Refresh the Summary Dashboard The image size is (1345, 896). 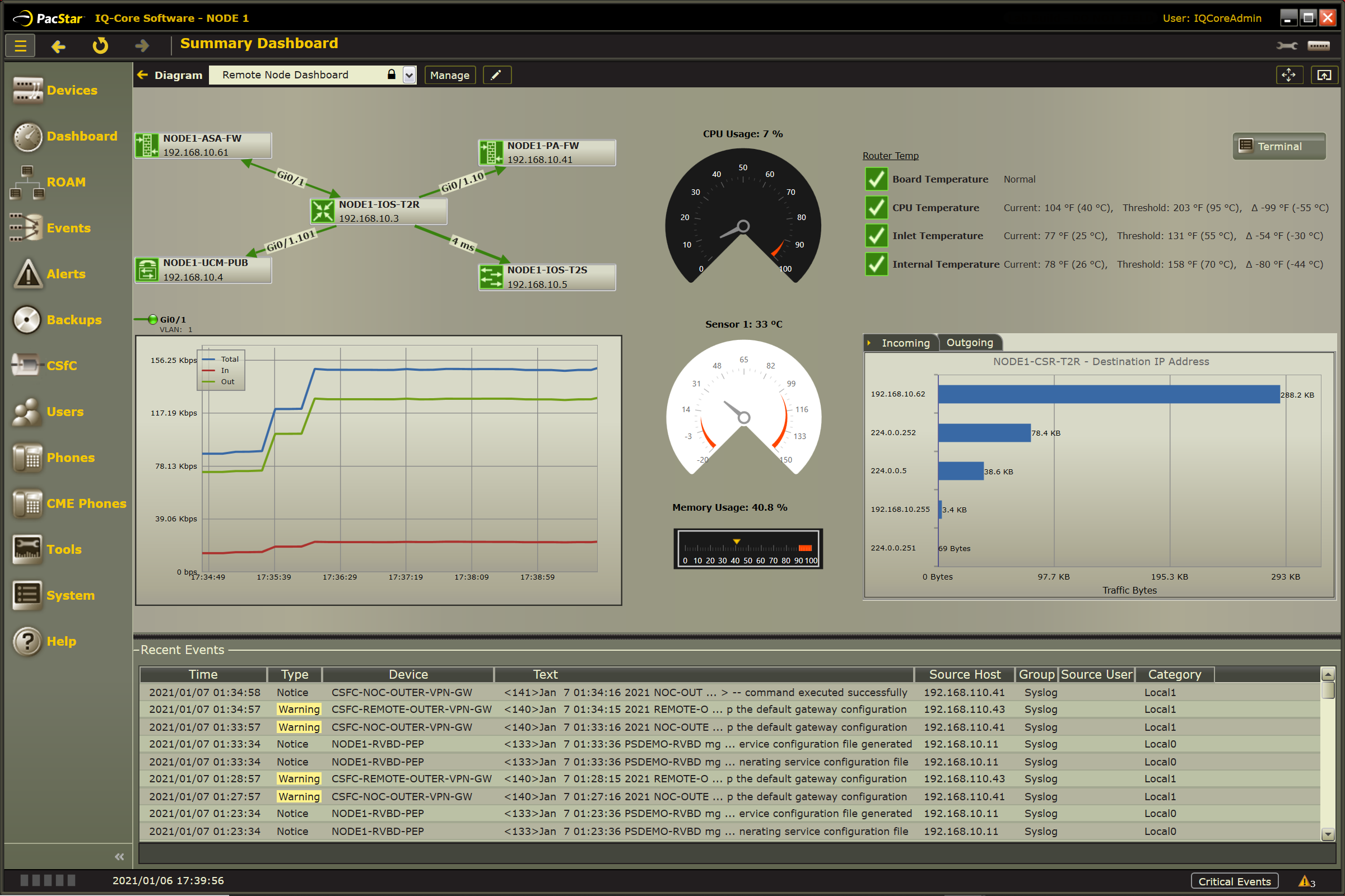click(x=100, y=45)
